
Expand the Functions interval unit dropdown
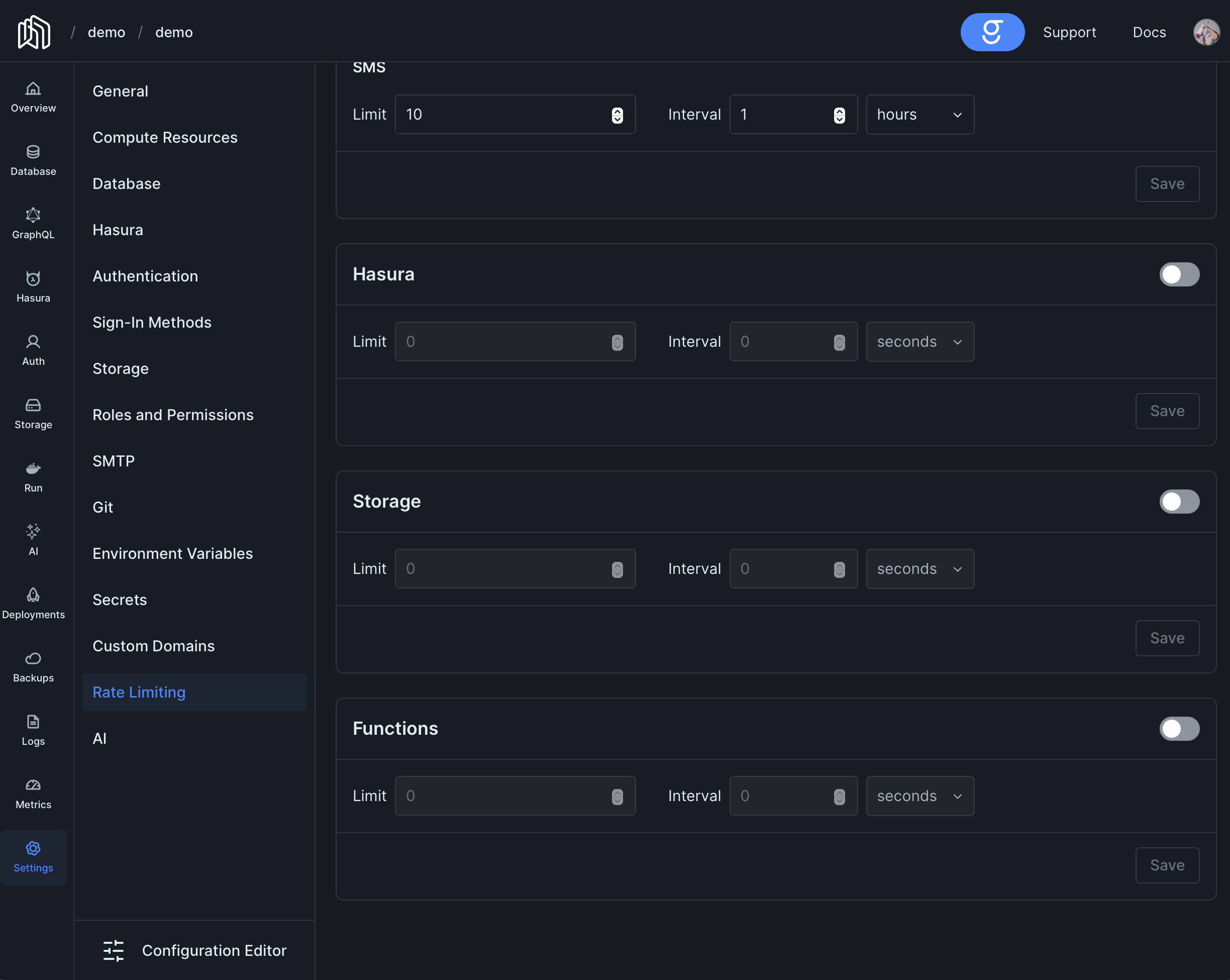click(x=919, y=796)
